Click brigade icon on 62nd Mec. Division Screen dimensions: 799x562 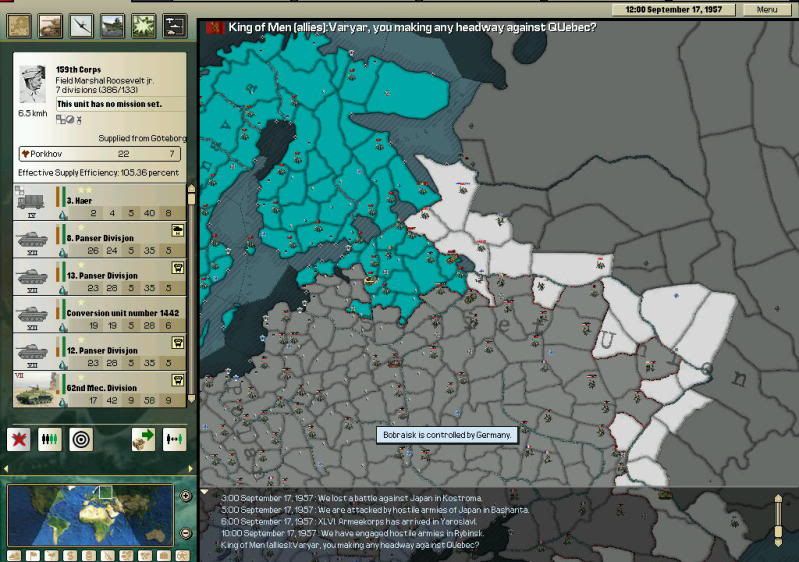coord(177,380)
